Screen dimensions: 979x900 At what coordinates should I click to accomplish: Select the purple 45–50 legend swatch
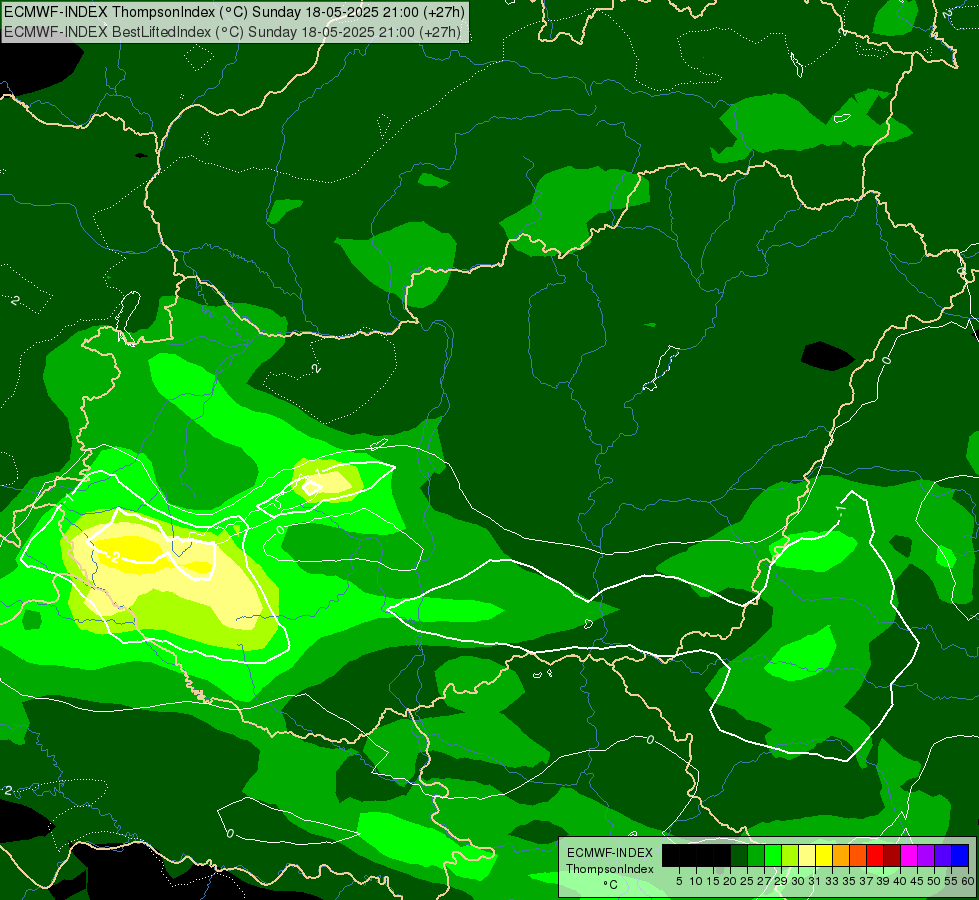click(925, 856)
